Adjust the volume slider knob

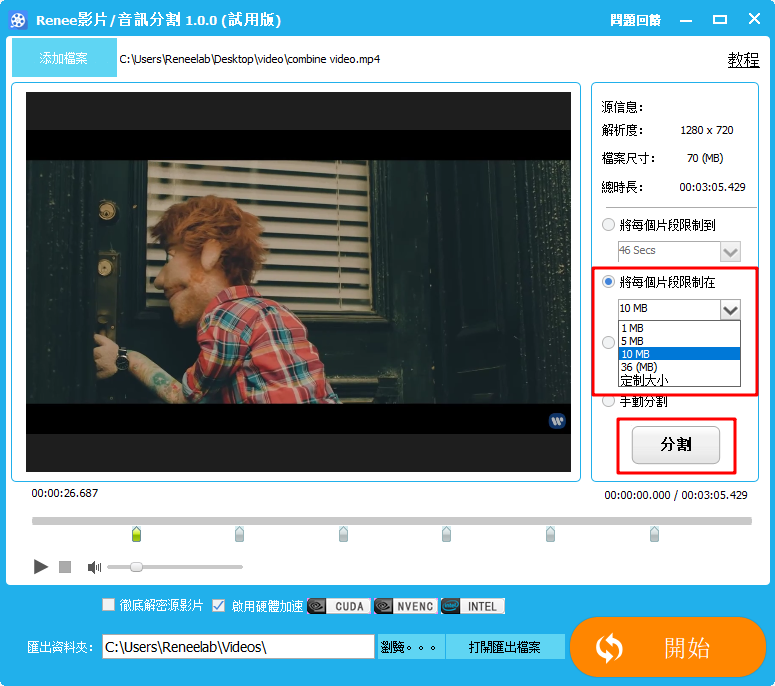pos(136,567)
